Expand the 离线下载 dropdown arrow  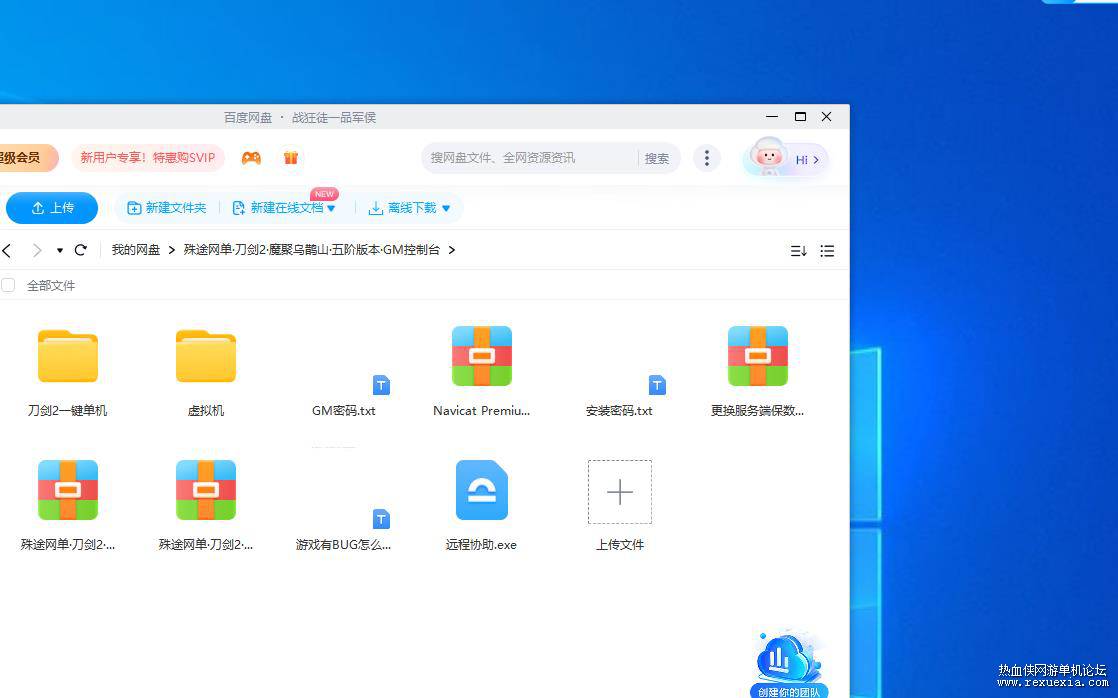tap(446, 208)
